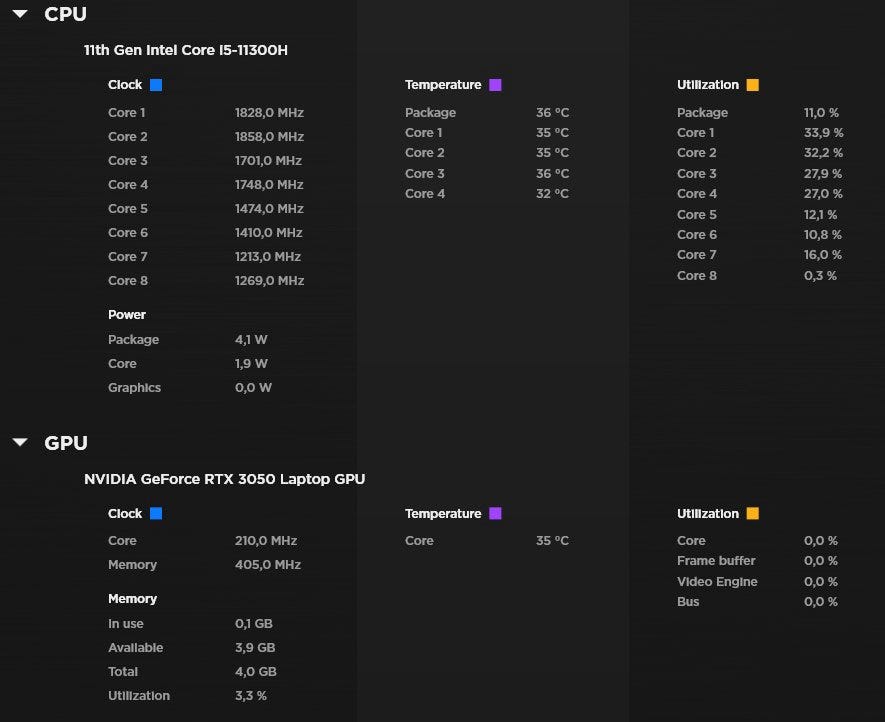Select the GPU Clock label
Viewport: 885px width, 722px height.
(x=125, y=513)
